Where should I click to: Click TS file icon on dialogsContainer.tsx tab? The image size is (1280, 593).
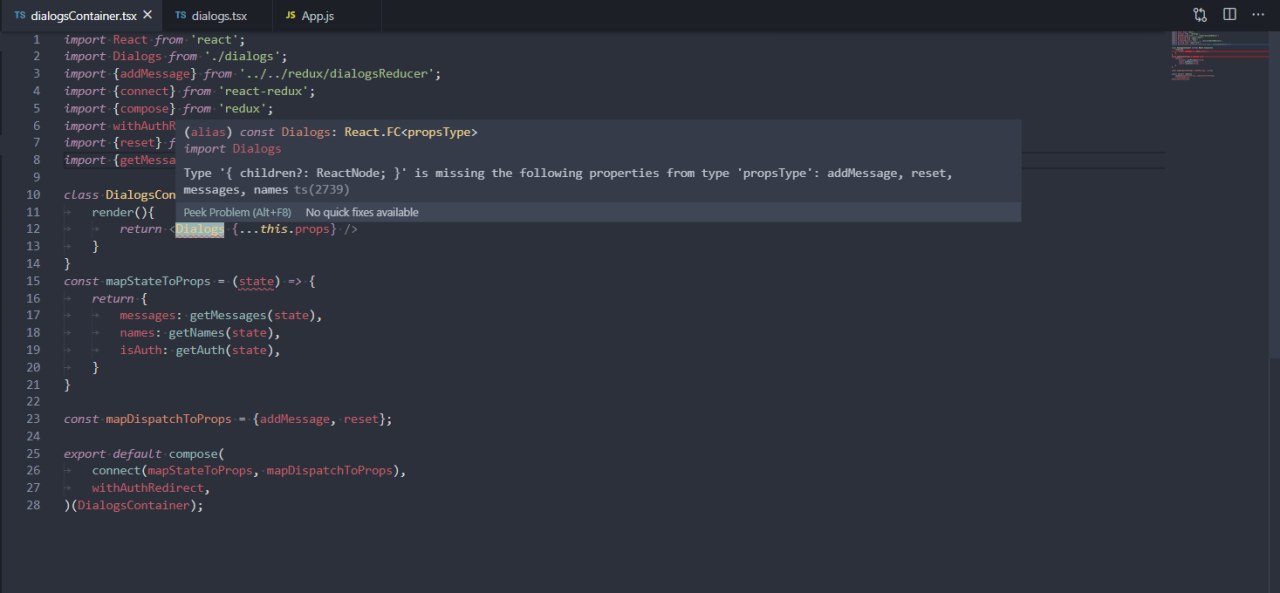coord(20,16)
